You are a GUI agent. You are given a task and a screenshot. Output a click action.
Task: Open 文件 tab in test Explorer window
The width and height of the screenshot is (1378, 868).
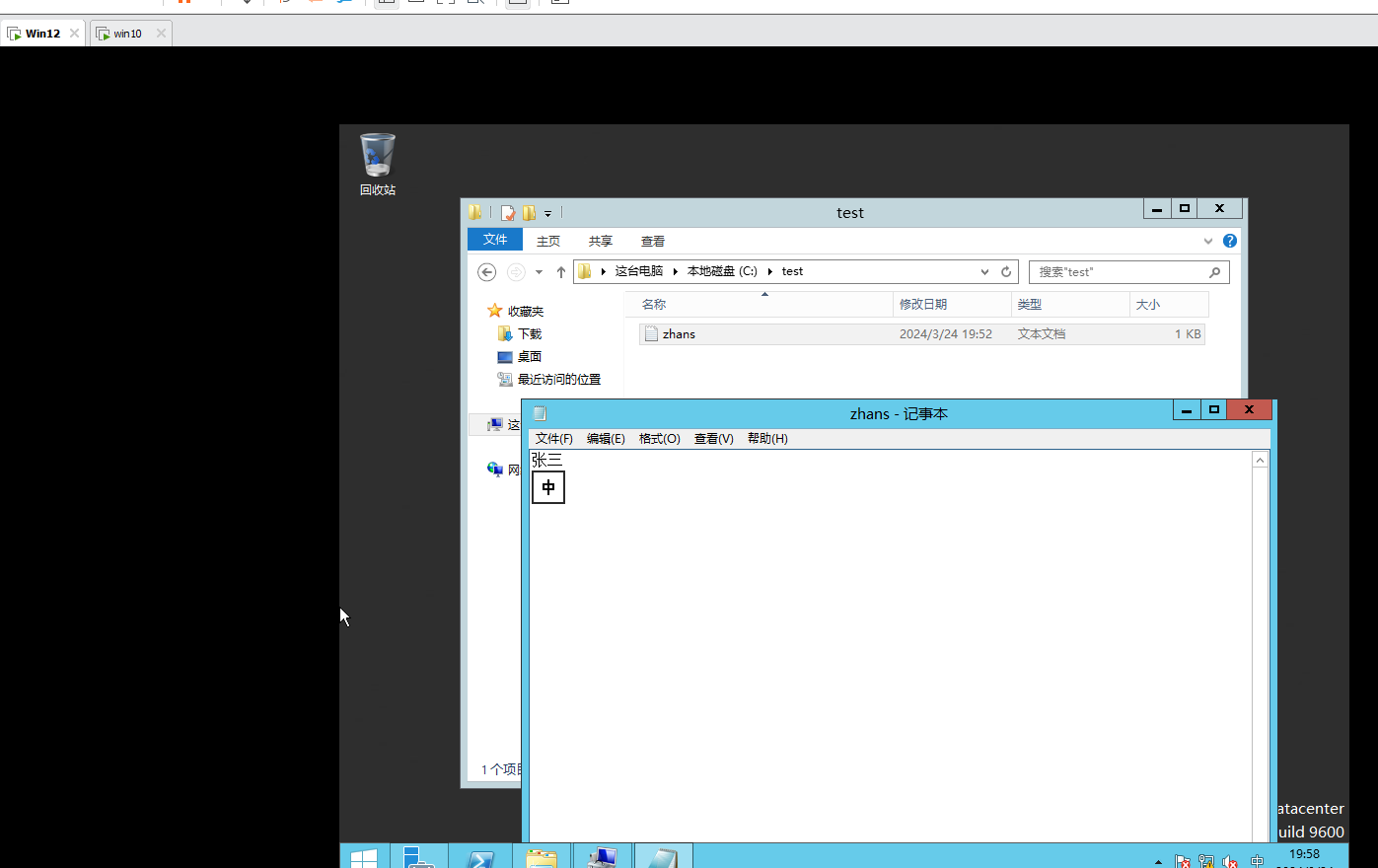click(x=495, y=240)
